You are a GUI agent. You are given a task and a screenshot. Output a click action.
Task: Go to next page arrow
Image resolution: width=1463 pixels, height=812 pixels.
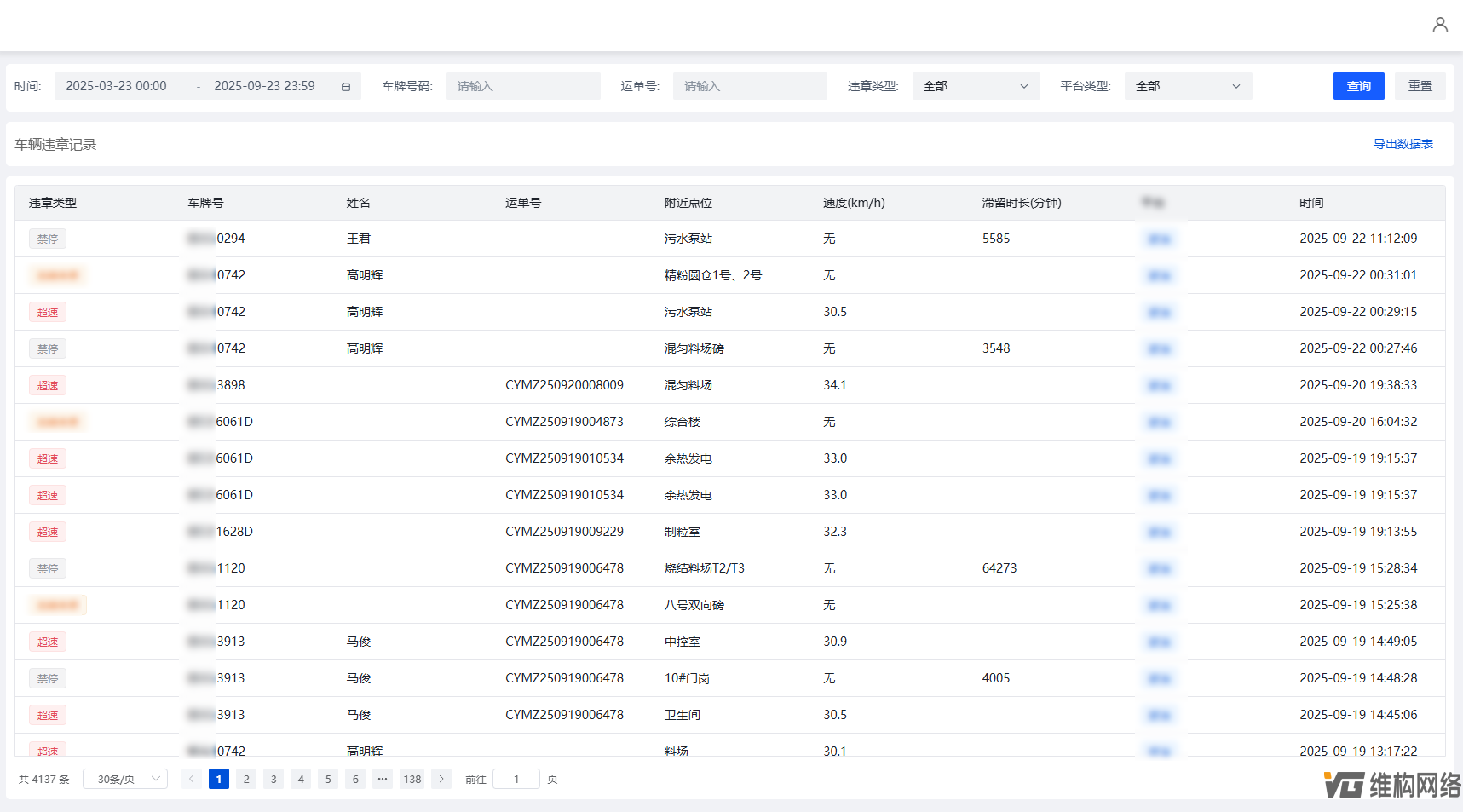[x=441, y=779]
